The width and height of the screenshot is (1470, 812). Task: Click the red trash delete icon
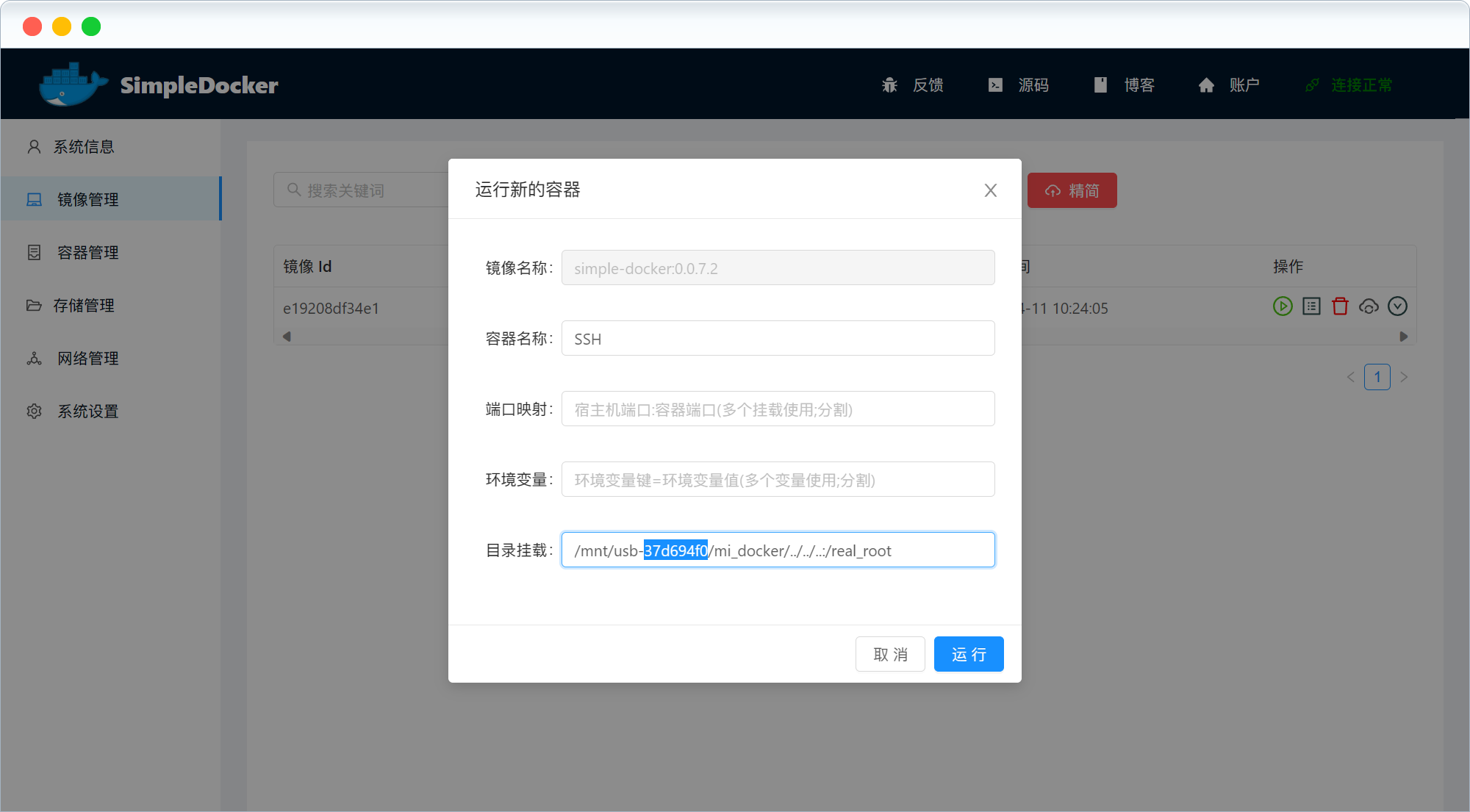pyautogui.click(x=1340, y=306)
